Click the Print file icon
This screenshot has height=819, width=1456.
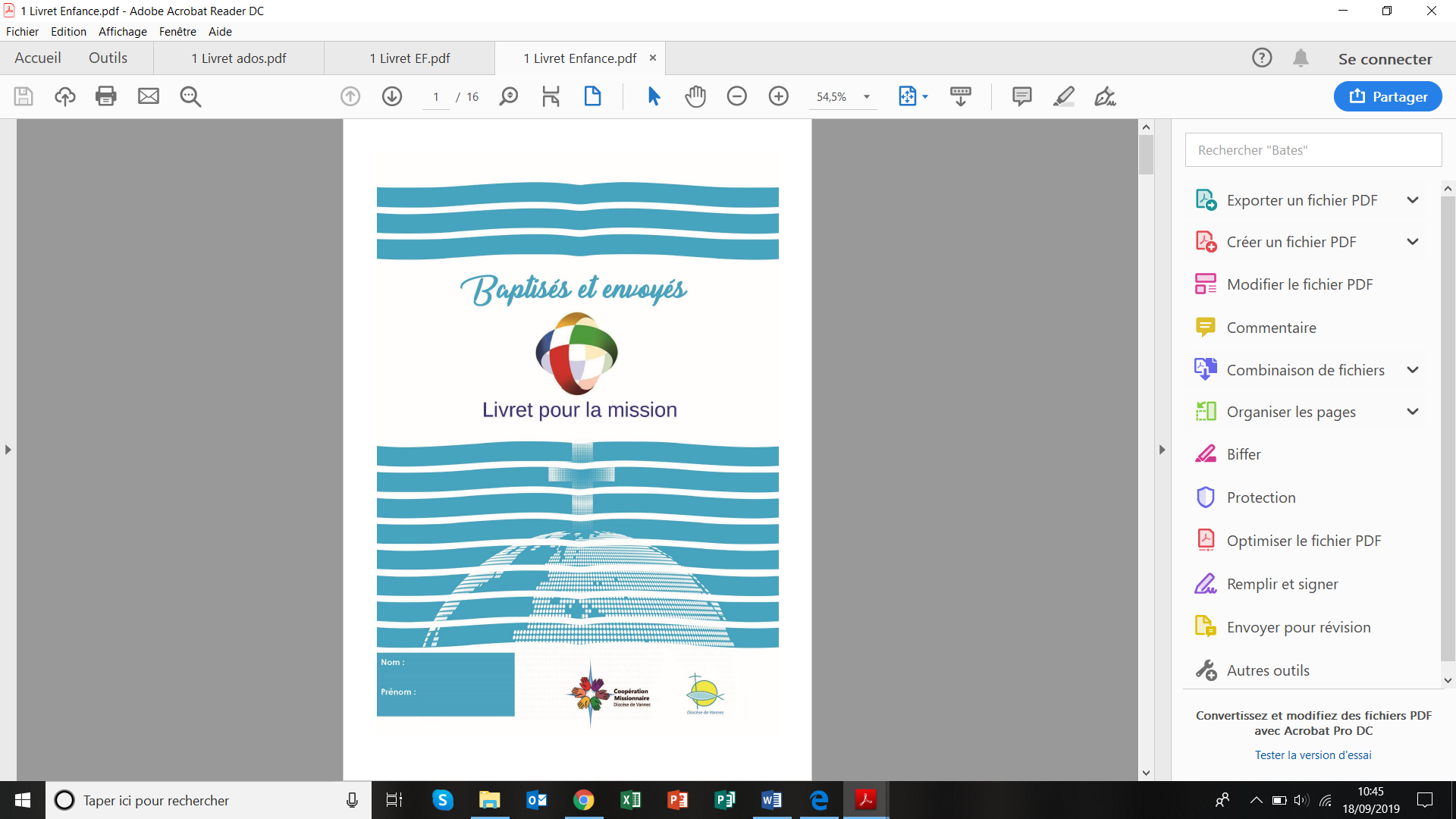click(x=106, y=96)
